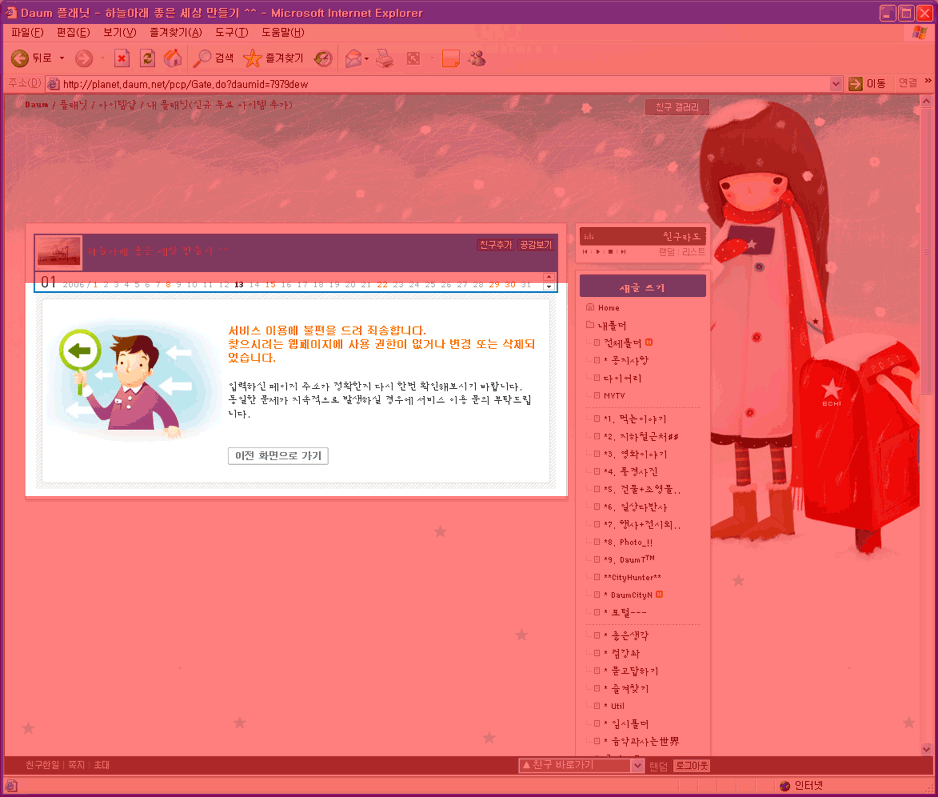Click the 이동 go button
Screen dimensions: 938x797
click(867, 84)
